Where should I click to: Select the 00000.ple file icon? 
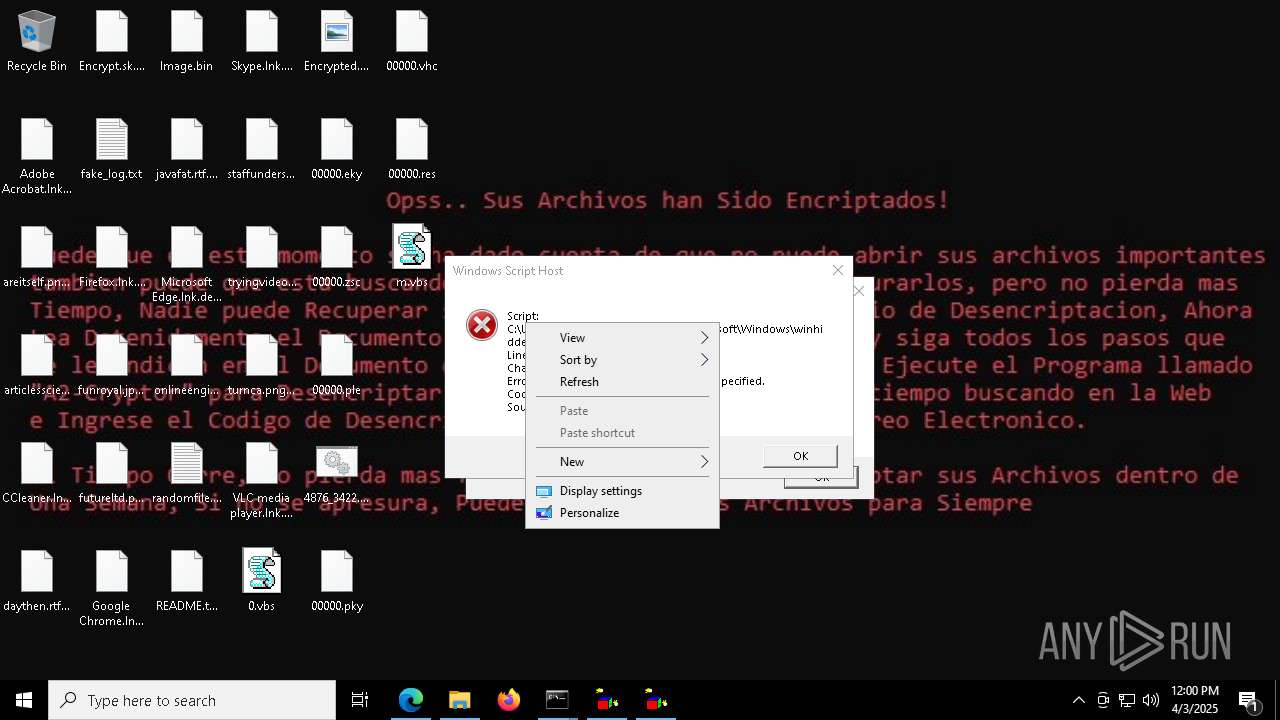click(337, 366)
